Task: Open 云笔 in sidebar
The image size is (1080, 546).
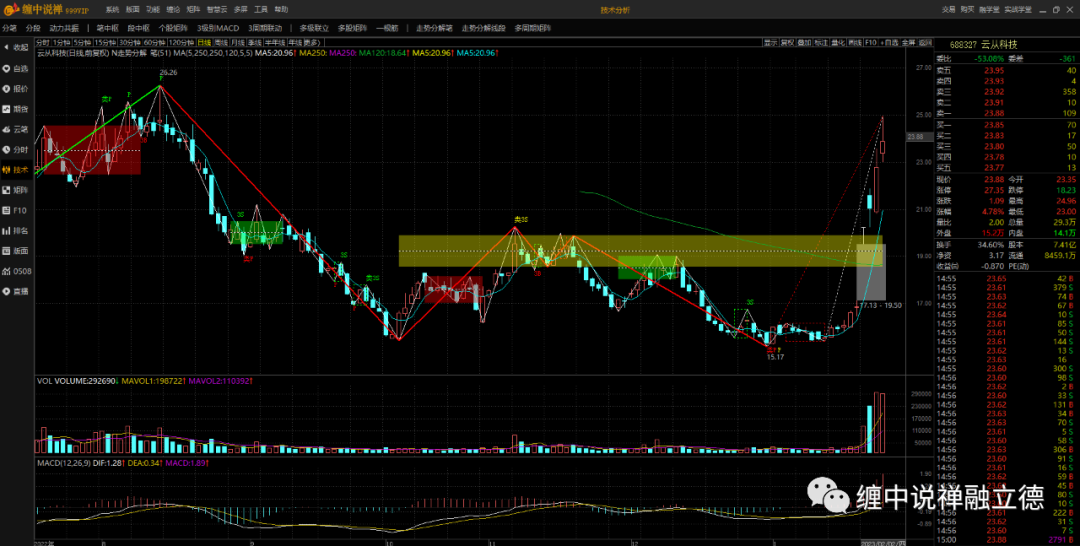Action: click(16, 129)
